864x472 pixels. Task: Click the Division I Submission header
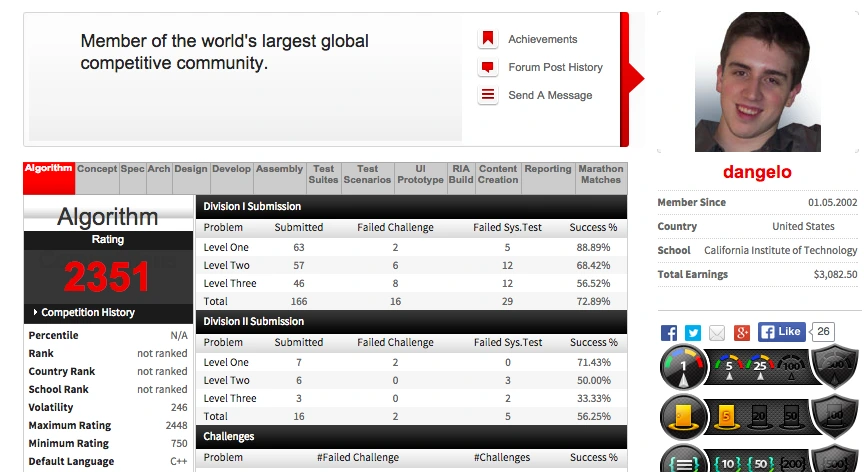point(411,207)
